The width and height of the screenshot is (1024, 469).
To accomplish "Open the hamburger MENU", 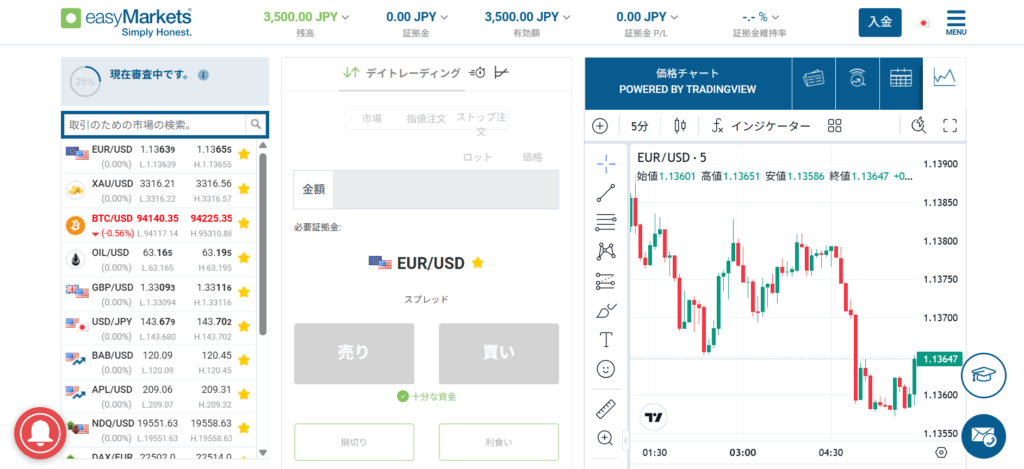I will [x=955, y=22].
